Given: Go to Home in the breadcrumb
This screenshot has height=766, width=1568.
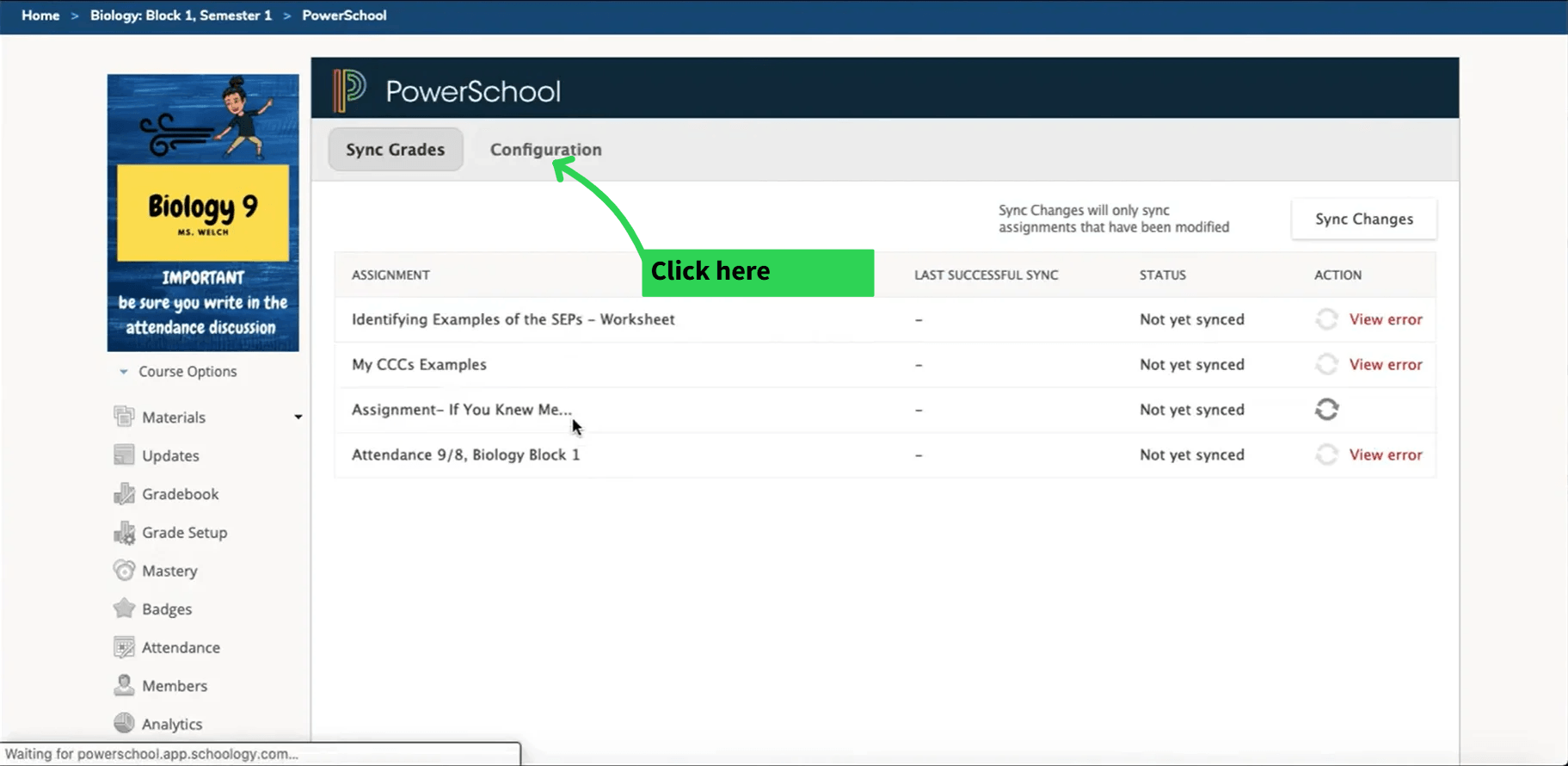Looking at the screenshot, I should (40, 15).
